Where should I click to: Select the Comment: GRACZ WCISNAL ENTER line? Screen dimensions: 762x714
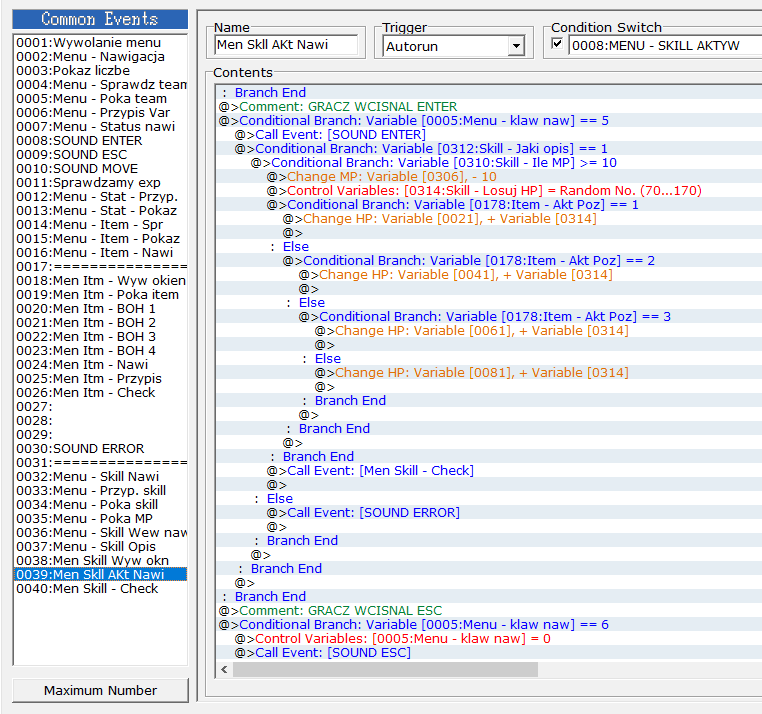click(489, 106)
